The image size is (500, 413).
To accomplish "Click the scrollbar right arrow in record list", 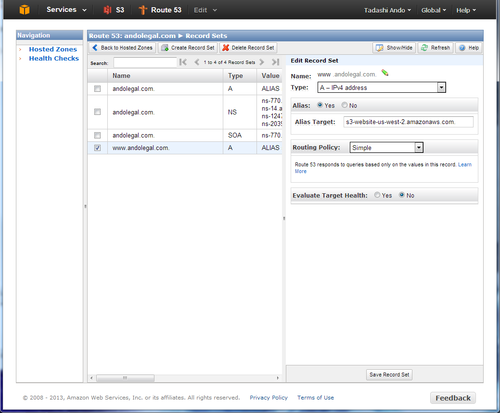I will click(277, 378).
